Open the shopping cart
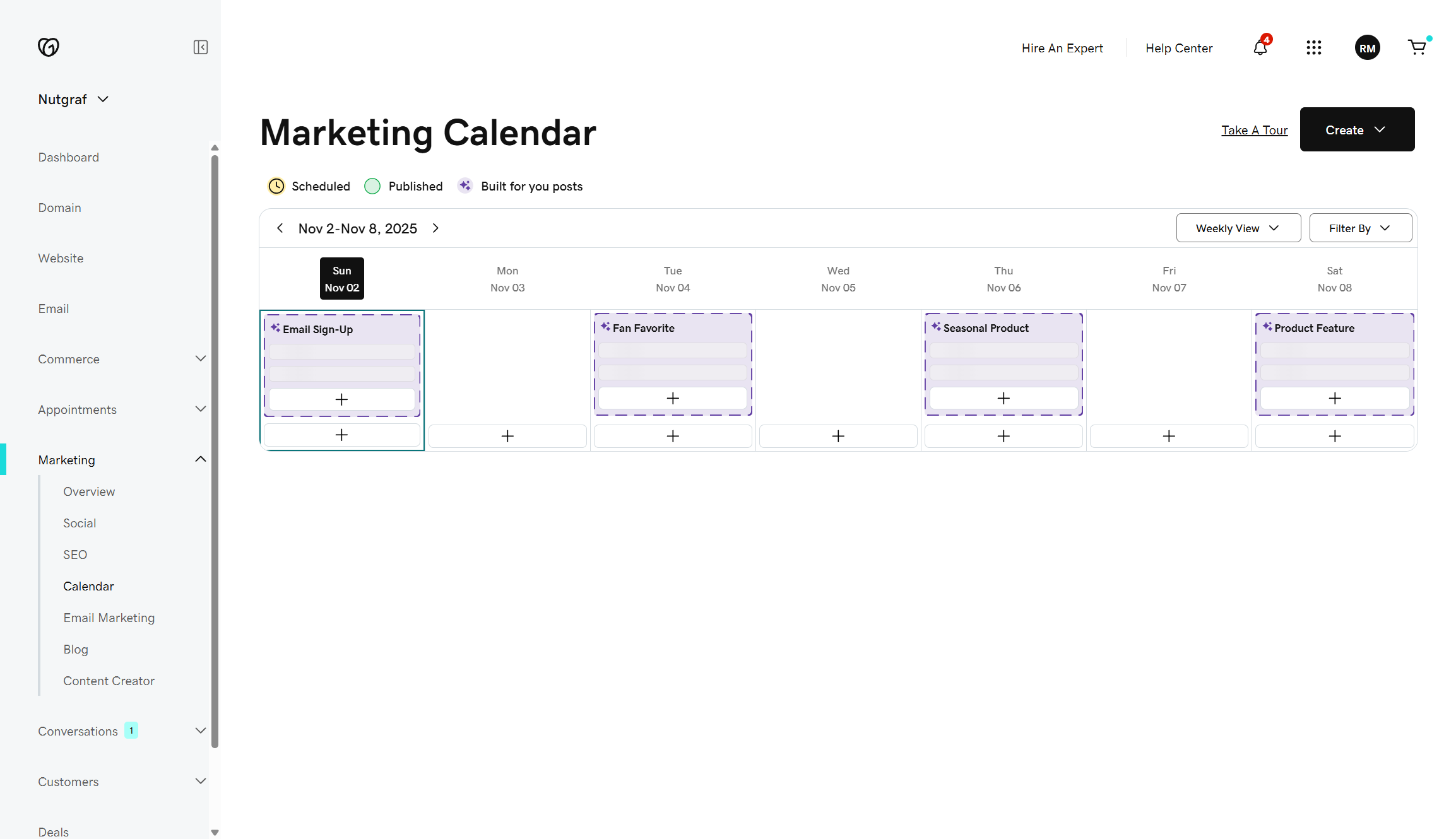The image size is (1456, 839). pos(1417,47)
